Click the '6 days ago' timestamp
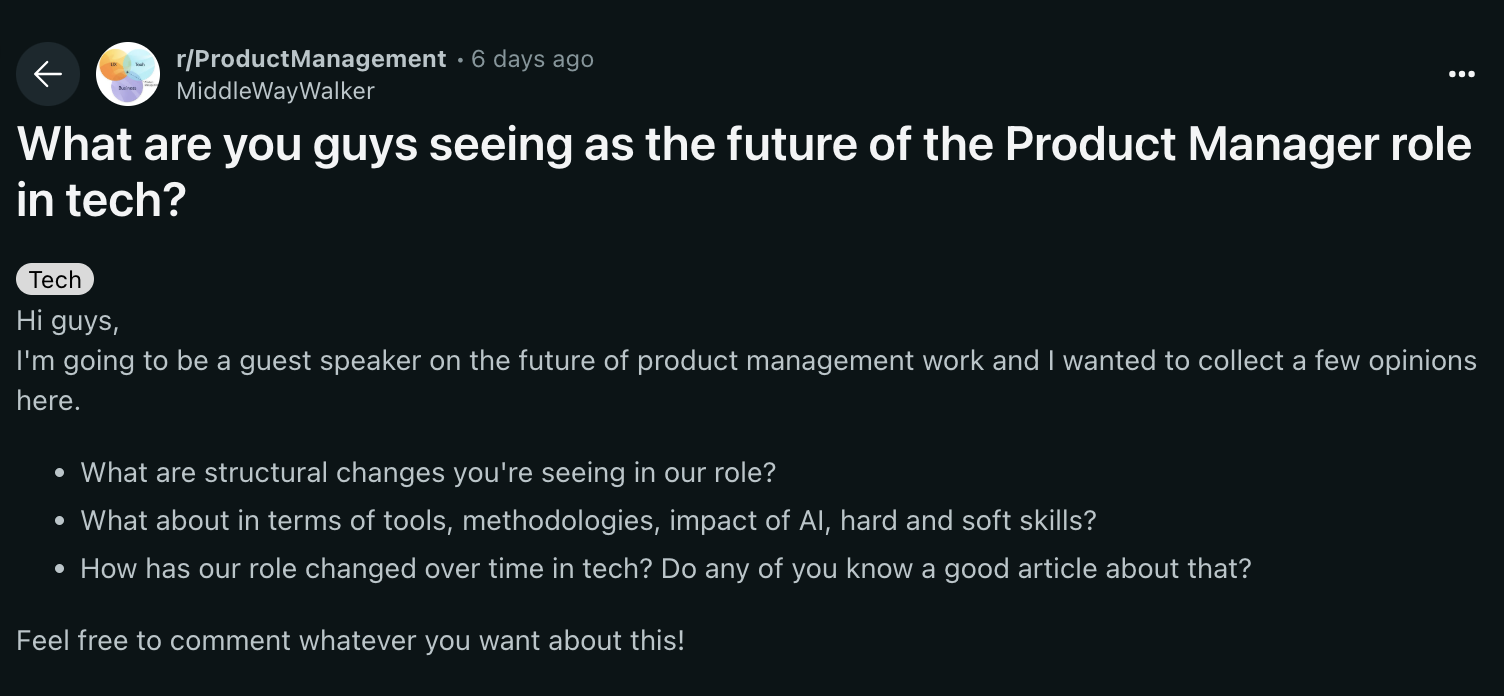Screen dimensions: 1504x696 532,59
